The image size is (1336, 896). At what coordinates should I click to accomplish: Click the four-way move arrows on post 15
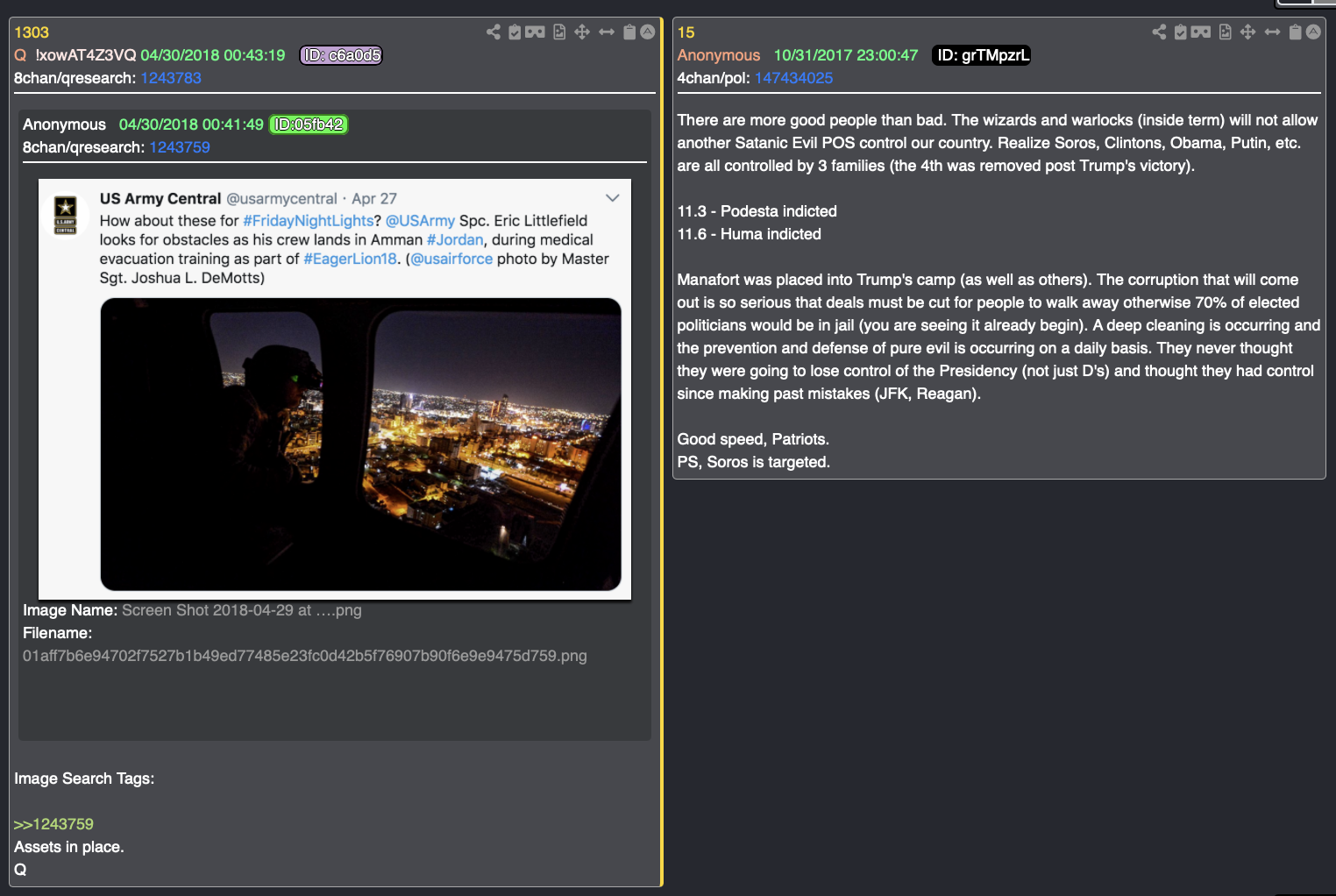1248,32
